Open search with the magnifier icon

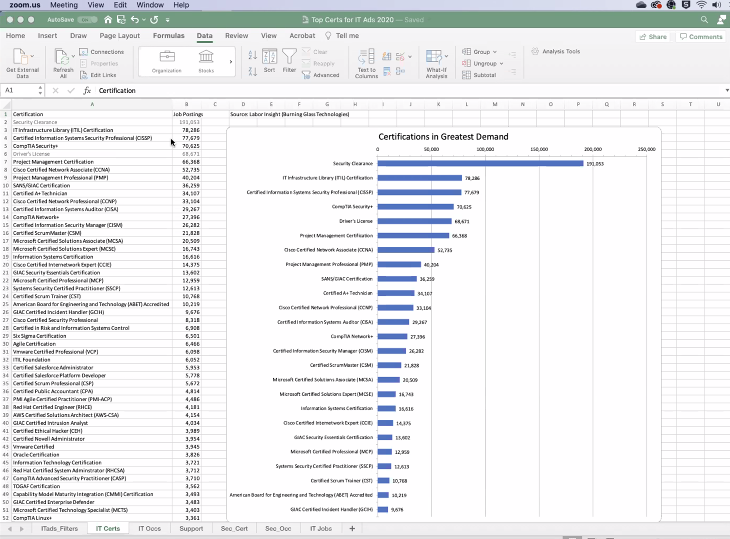[x=704, y=20]
